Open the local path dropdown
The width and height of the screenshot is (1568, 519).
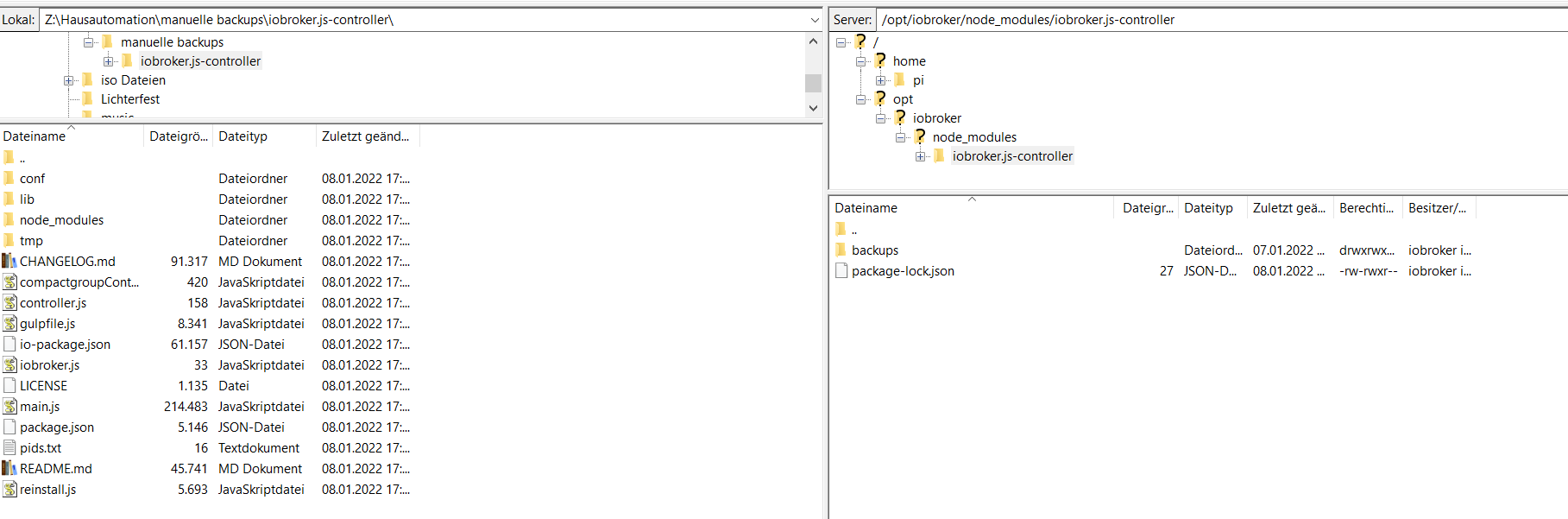(814, 19)
